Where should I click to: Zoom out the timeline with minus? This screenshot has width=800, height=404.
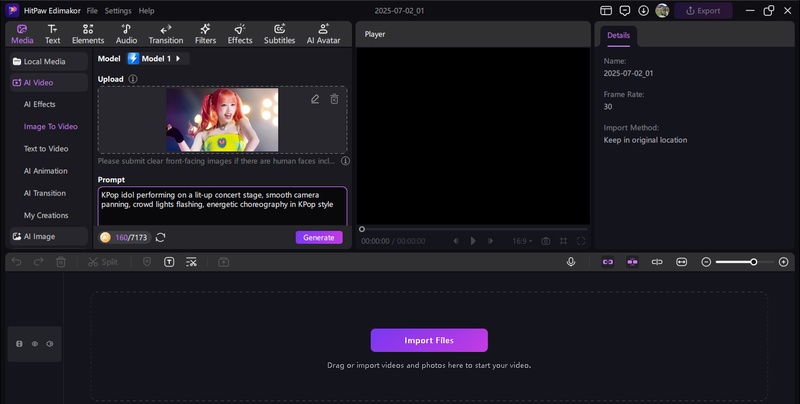pos(706,262)
